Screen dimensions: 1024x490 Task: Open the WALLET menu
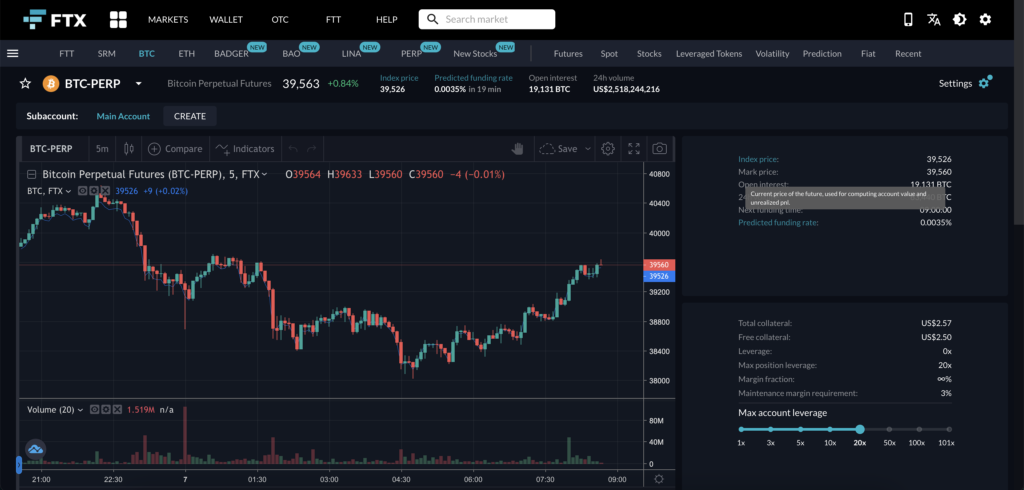pyautogui.click(x=226, y=20)
